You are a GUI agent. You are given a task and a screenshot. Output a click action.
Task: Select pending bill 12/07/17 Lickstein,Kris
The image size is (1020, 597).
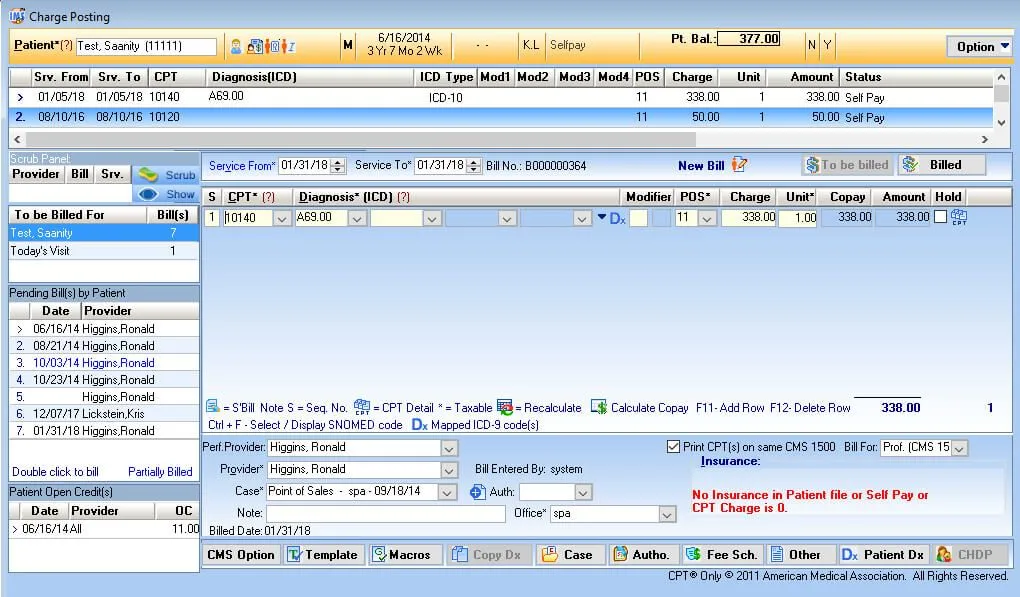point(103,414)
